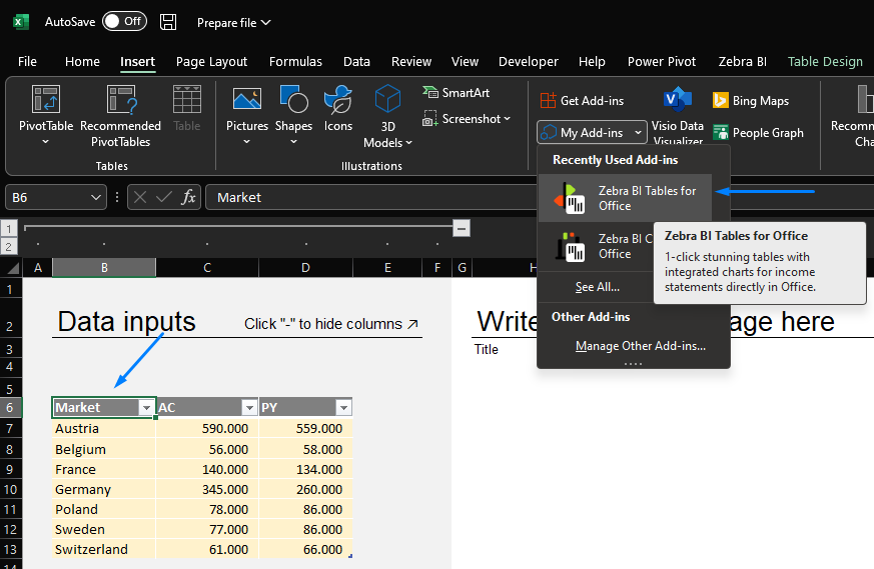Click See All... in add-ins menu
This screenshot has height=569, width=874.
click(597, 287)
